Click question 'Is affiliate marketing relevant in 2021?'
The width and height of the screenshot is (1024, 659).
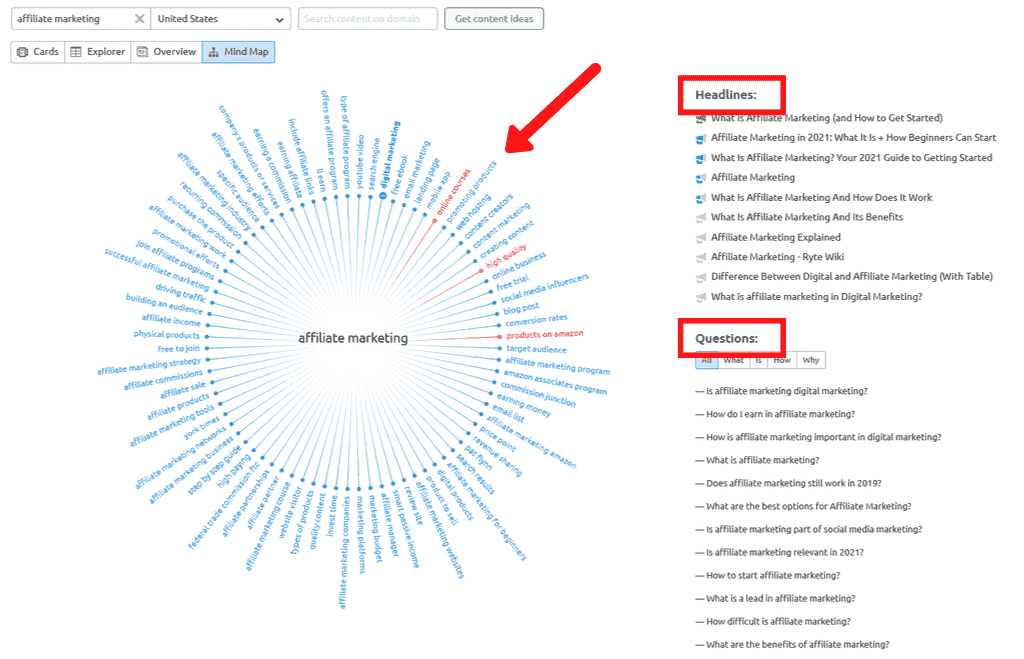click(784, 553)
